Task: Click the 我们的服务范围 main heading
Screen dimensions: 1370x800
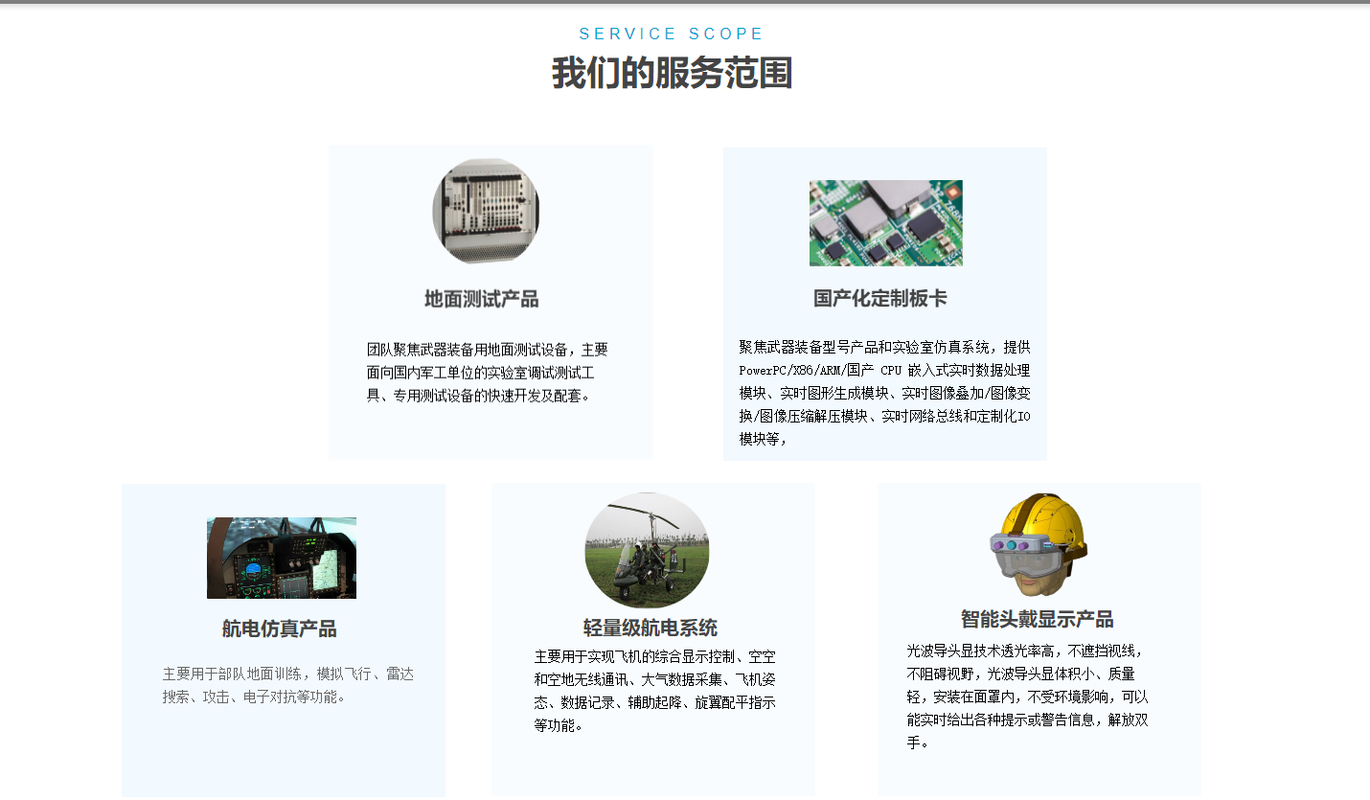Action: [x=672, y=74]
